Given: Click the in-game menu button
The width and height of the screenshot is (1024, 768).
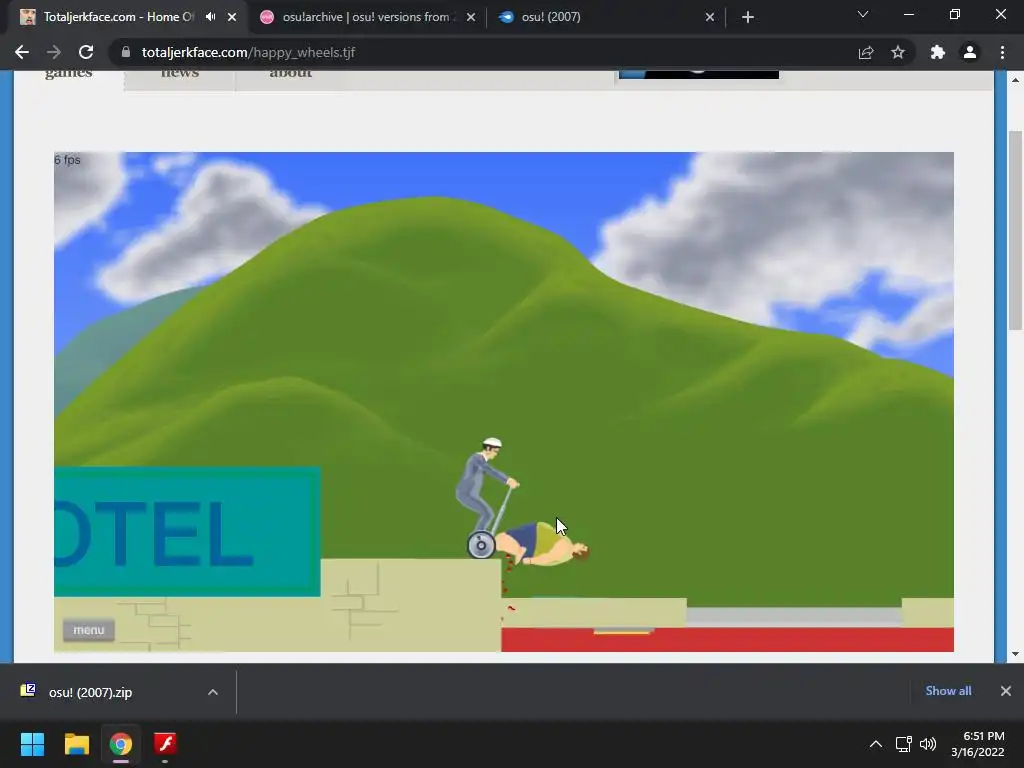Looking at the screenshot, I should click(89, 630).
